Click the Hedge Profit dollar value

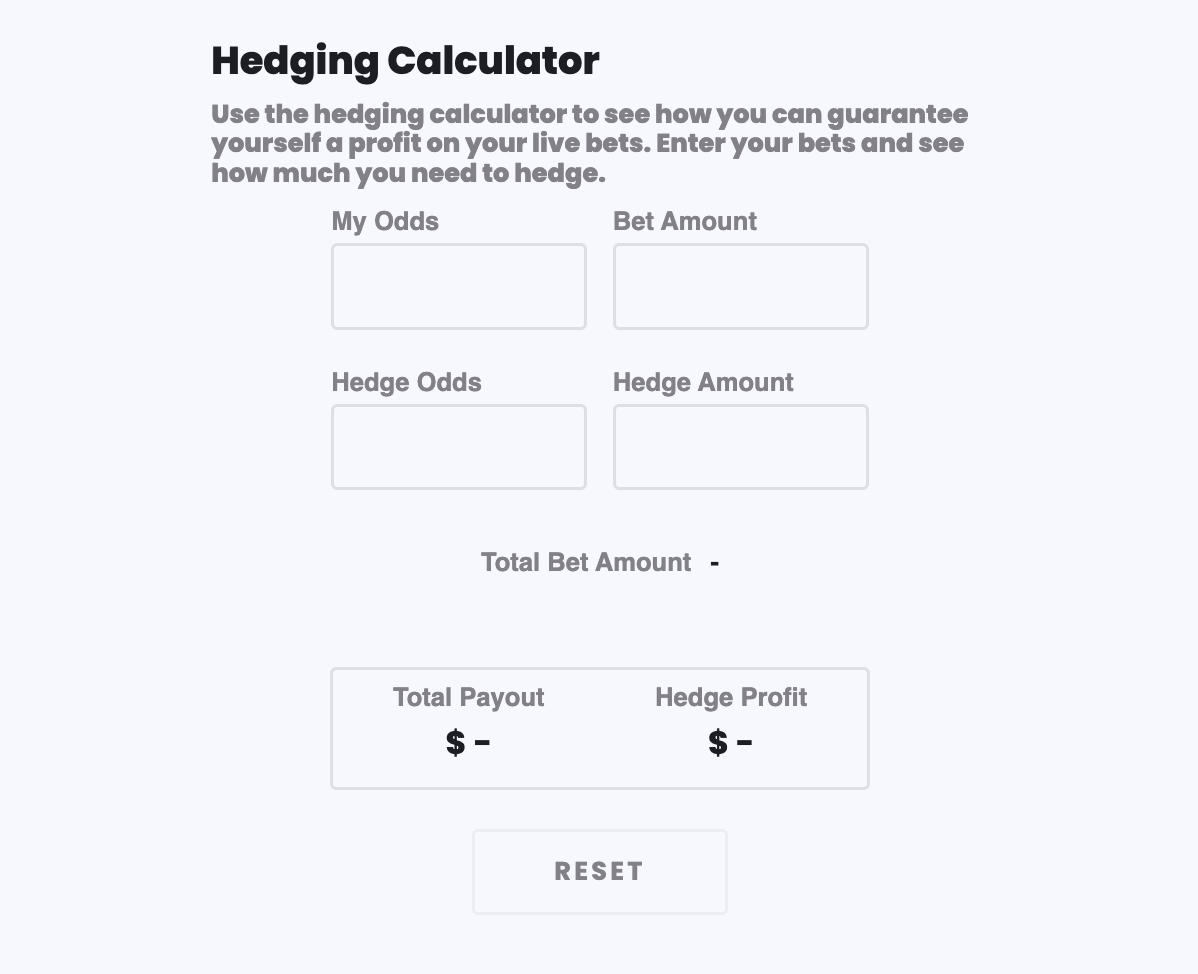731,742
